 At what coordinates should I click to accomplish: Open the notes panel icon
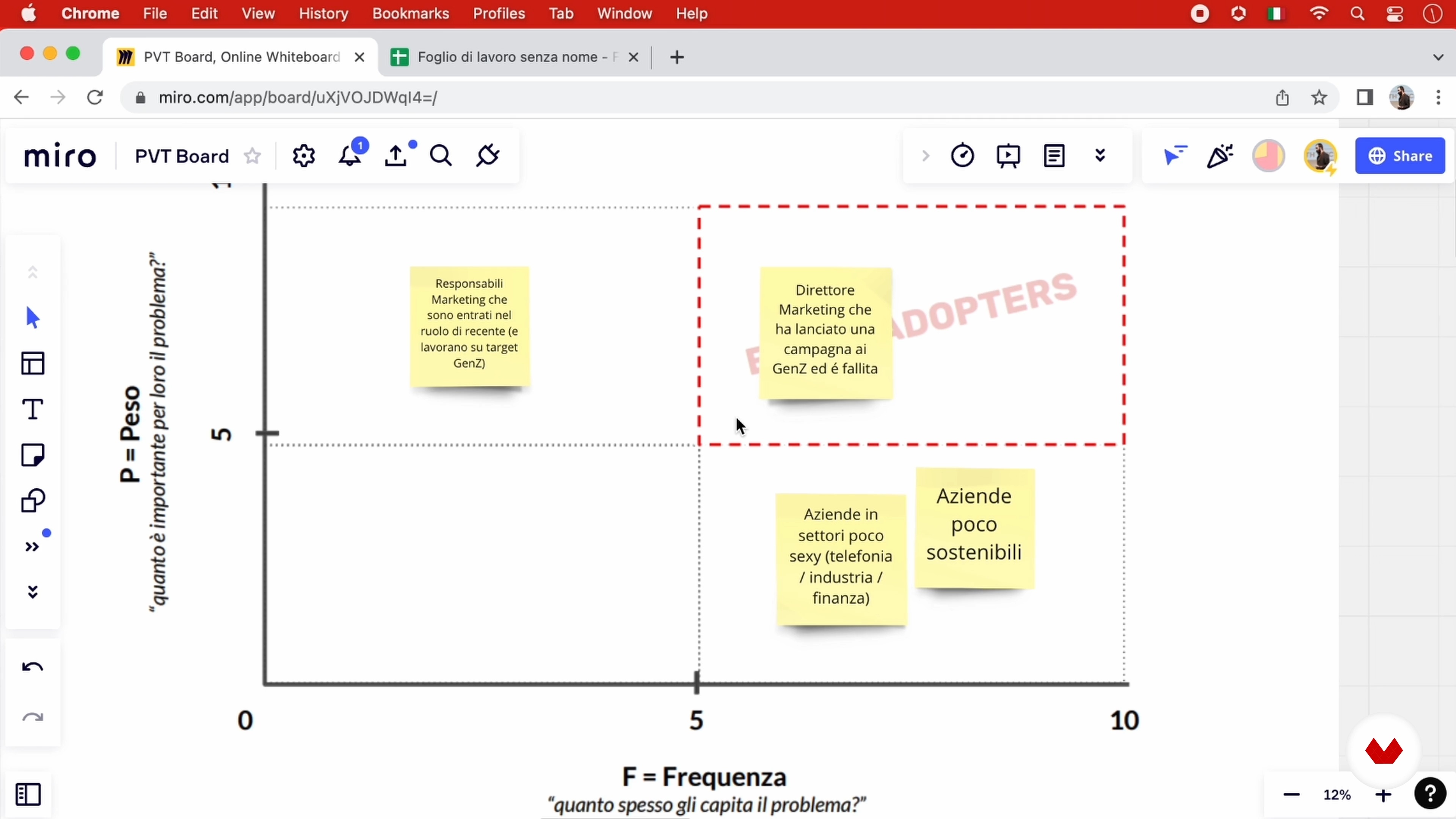[1054, 155]
